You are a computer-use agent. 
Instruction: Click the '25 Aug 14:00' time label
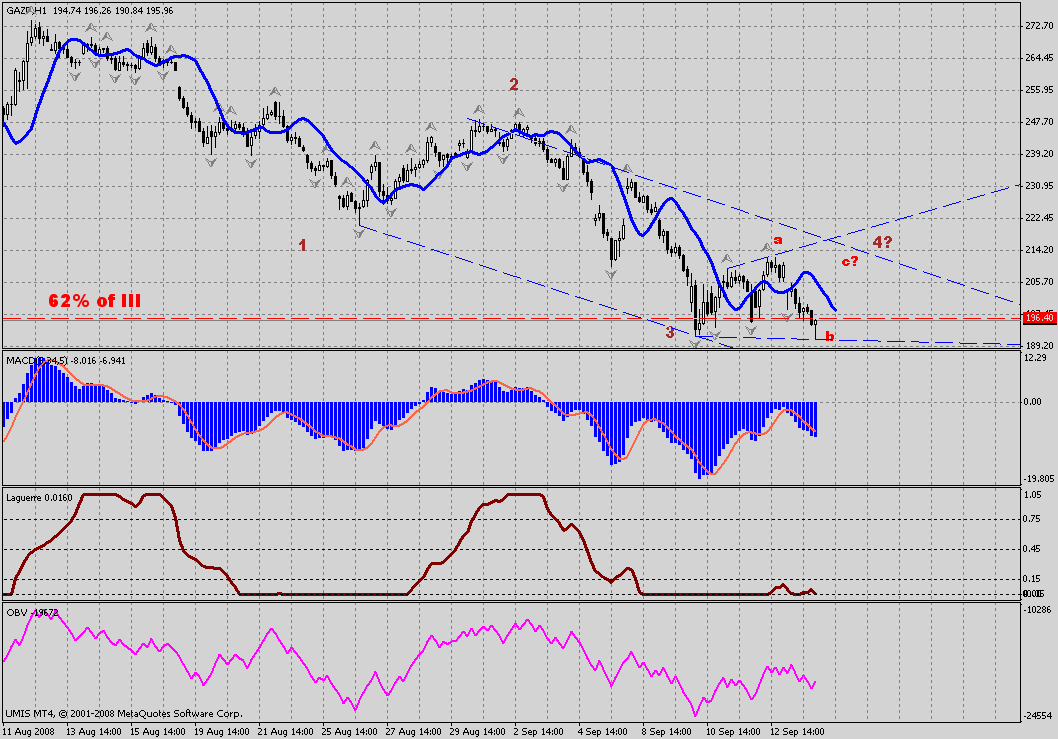(350, 732)
